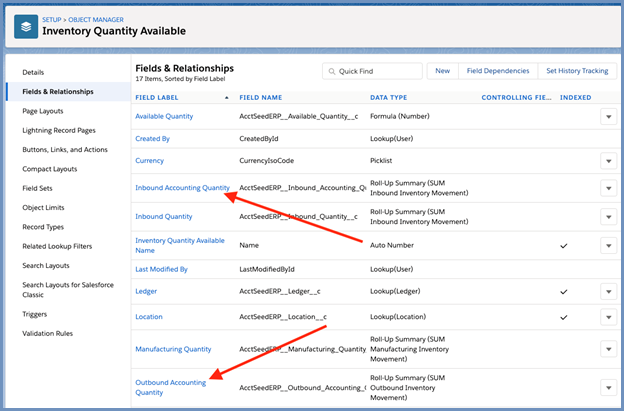
Task: Sort by the FIELD NAME column header
Action: 261,97
